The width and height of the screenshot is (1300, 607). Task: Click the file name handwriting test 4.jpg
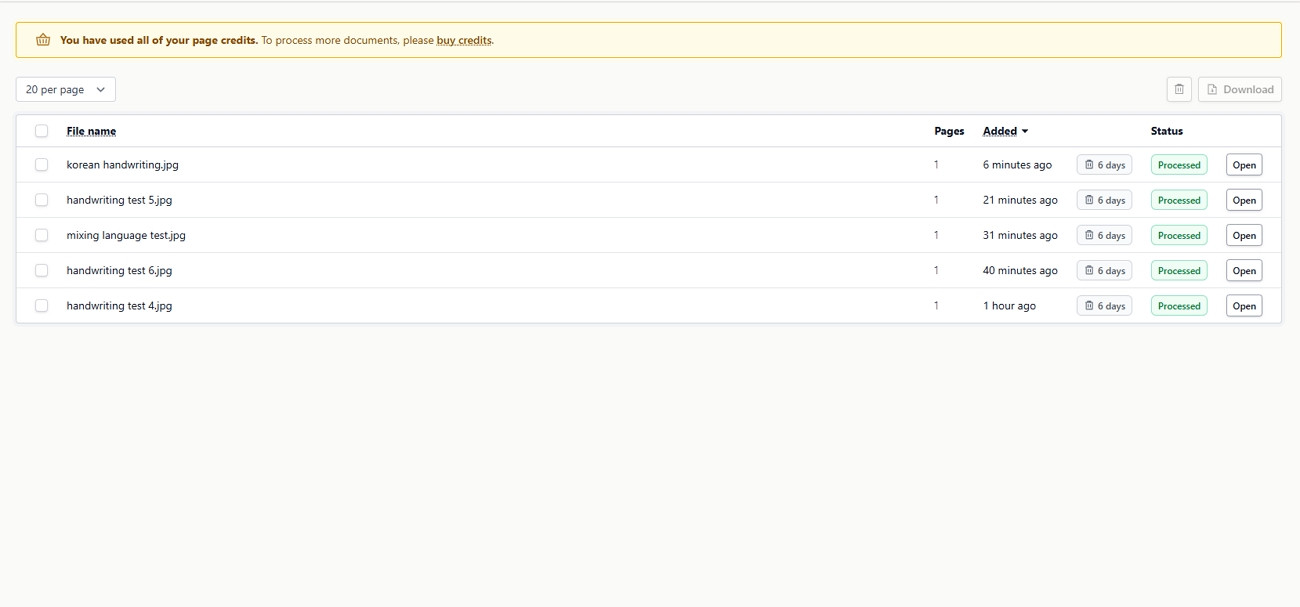coord(119,306)
